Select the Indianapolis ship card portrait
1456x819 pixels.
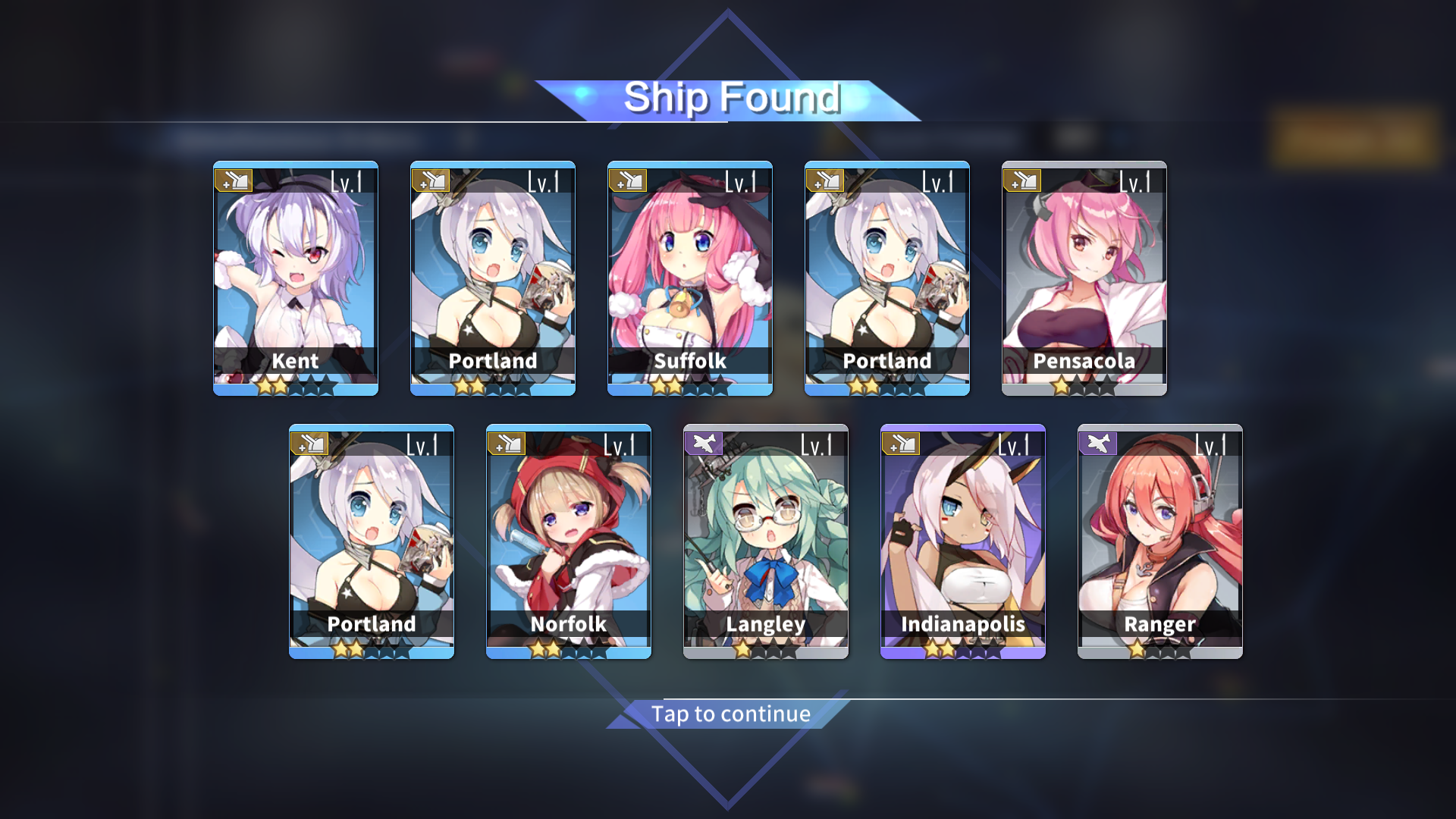coord(963,541)
